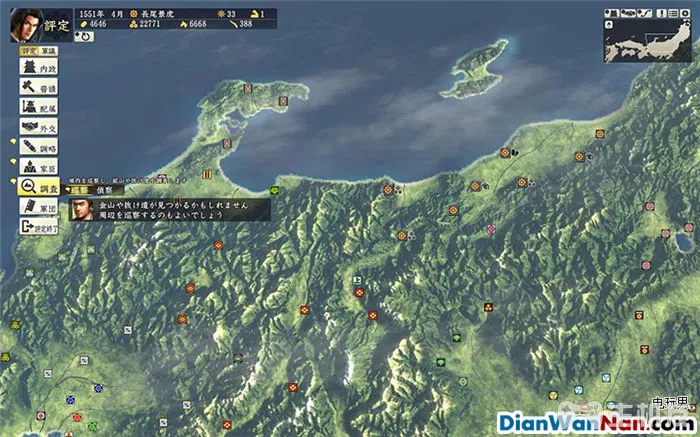The height and width of the screenshot is (437, 700).
Task: Click the daimyo portrait at top left
Action: pos(26,25)
